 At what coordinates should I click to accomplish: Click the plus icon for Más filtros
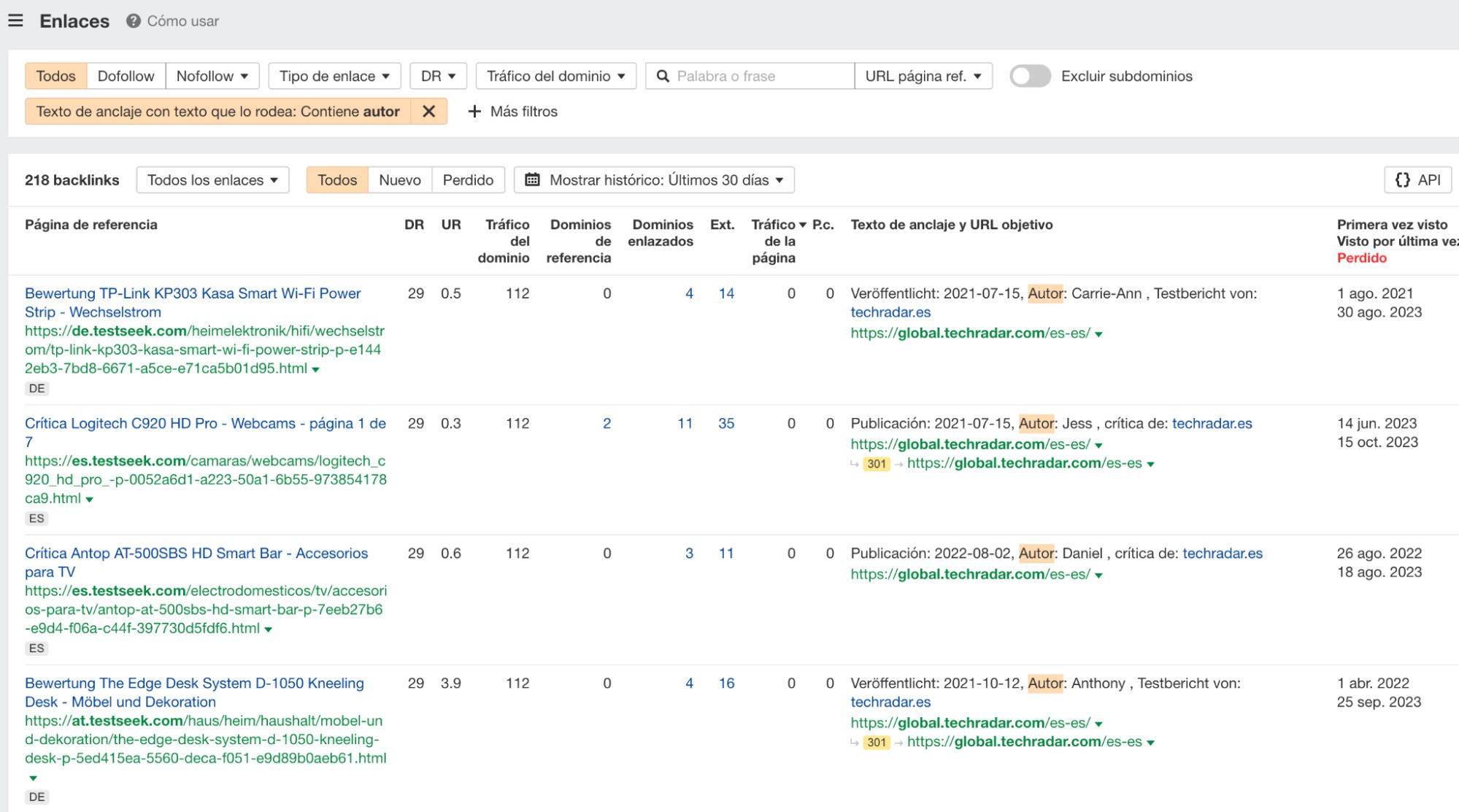point(474,112)
